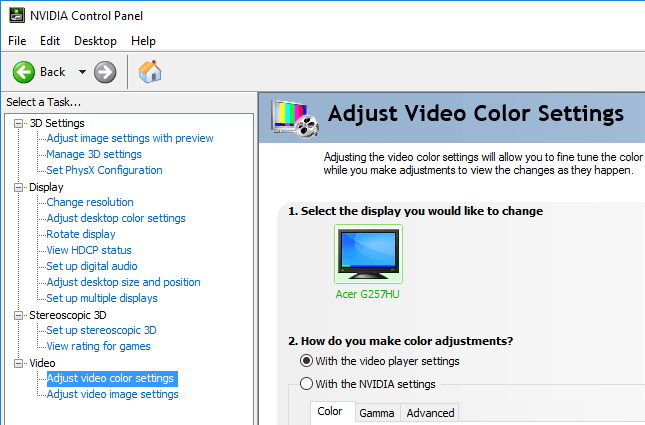
Task: Open Set up multiple displays
Action: 102,299
